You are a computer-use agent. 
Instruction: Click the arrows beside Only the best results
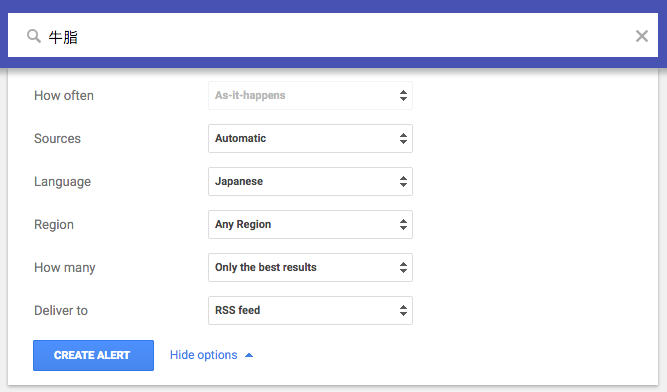tap(403, 267)
